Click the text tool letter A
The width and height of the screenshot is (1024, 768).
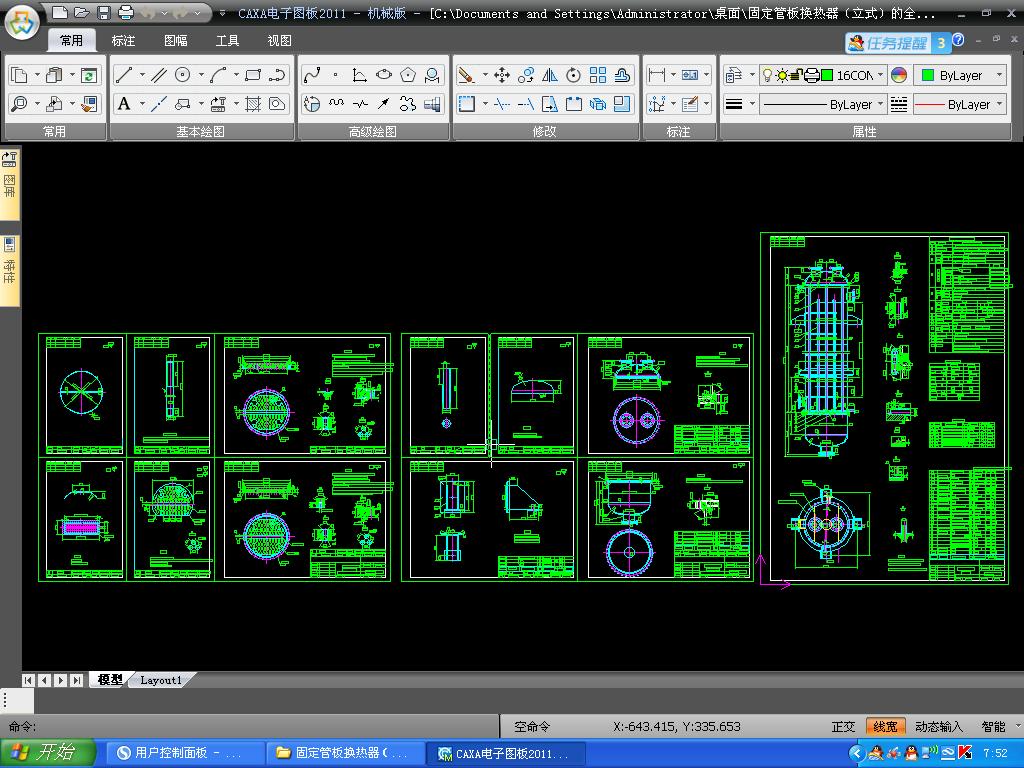[124, 104]
